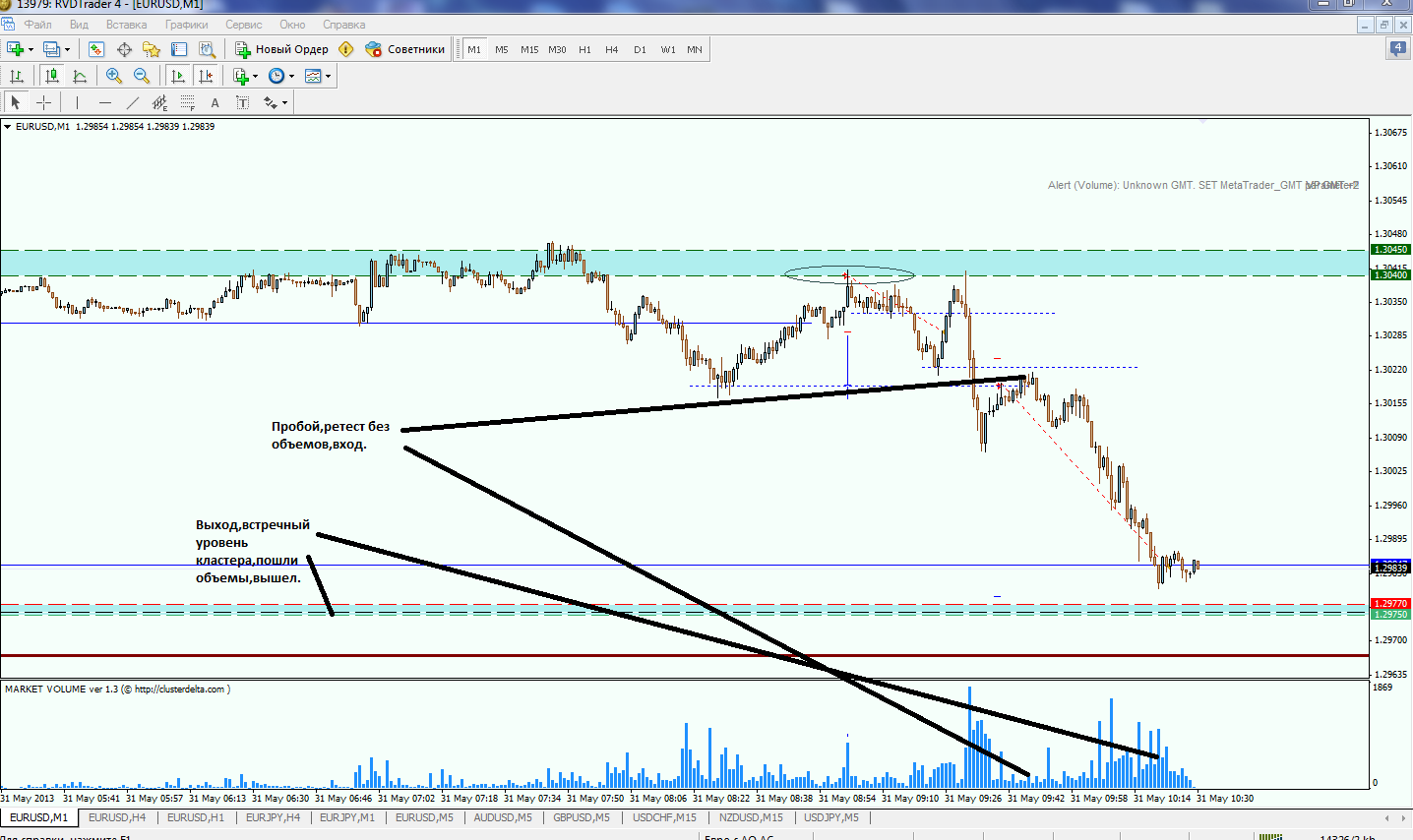1413x840 pixels.
Task: Toggle the Советники auto-trading button
Action: 404,49
